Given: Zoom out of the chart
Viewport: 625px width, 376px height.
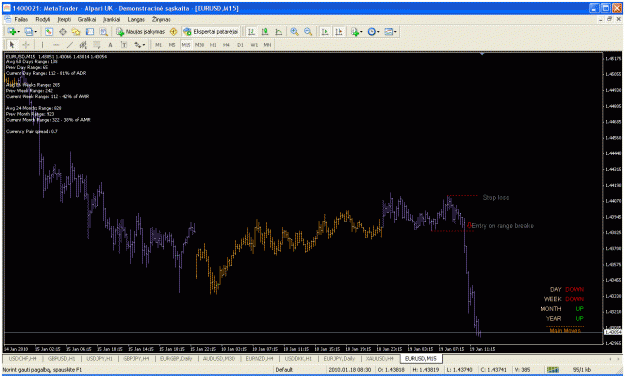Looking at the screenshot, I should point(308,31).
